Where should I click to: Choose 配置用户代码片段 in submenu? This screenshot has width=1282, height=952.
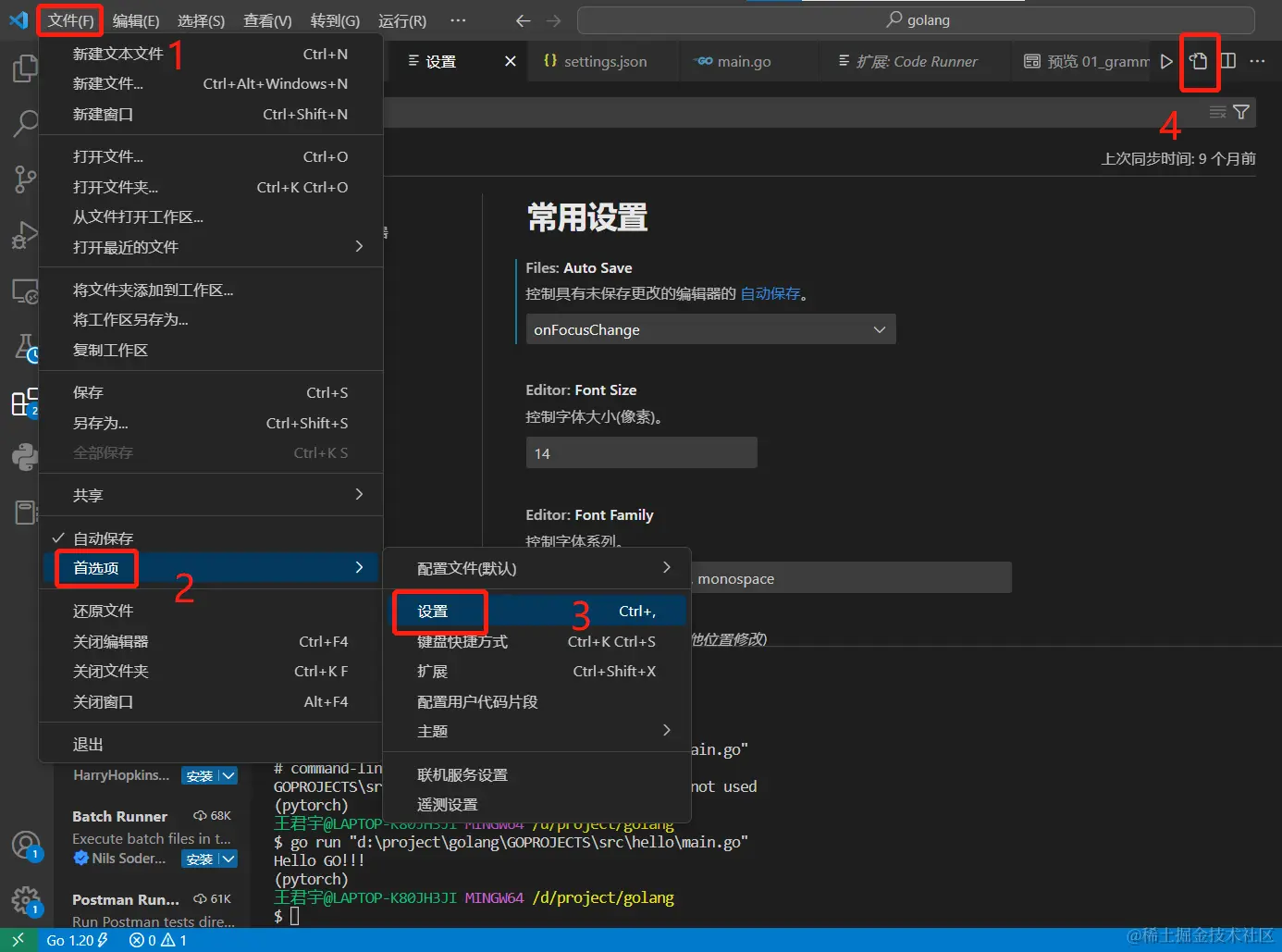536,701
